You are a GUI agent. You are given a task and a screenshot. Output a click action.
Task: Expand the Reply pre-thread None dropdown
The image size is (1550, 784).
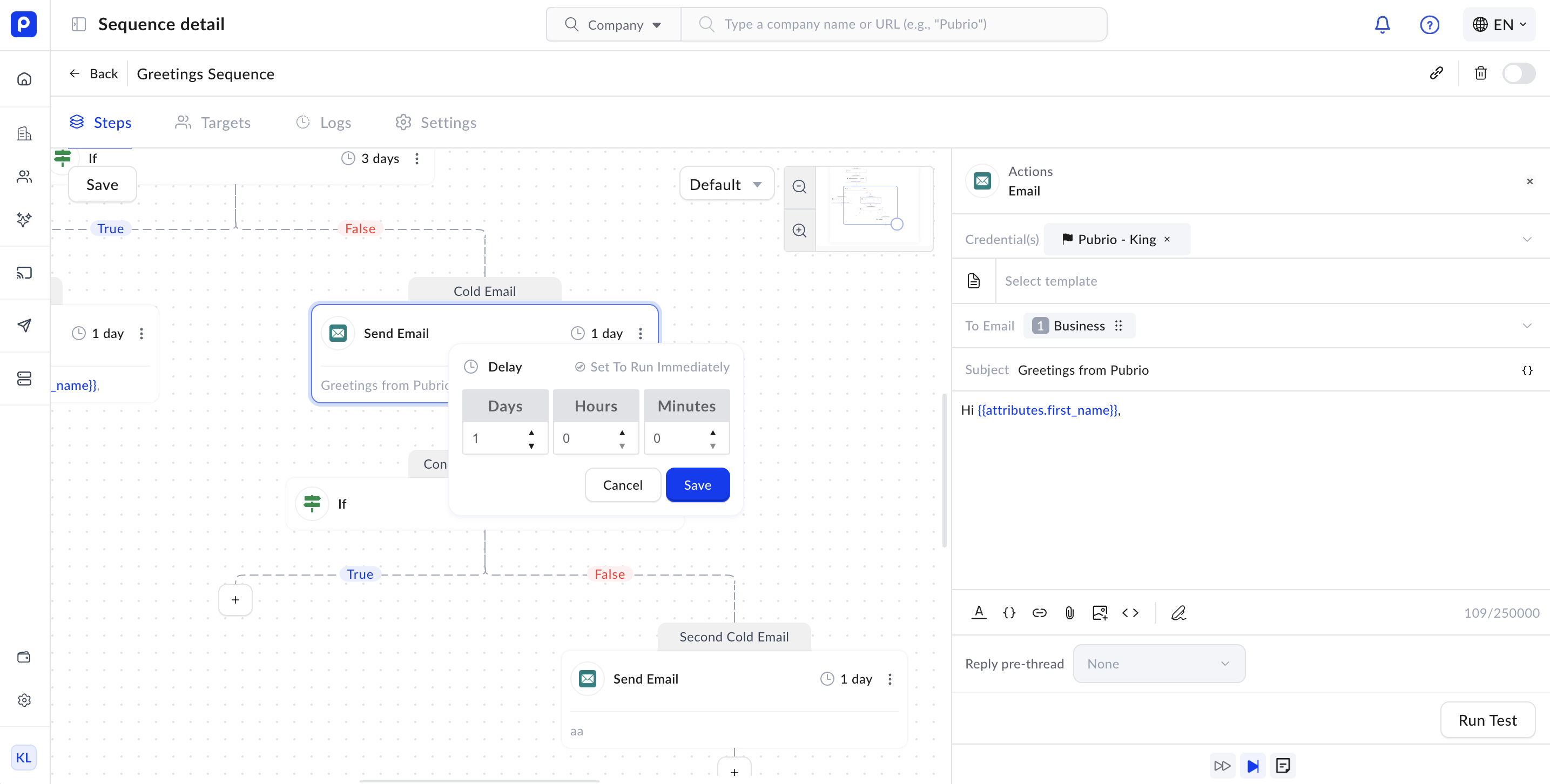(1158, 663)
